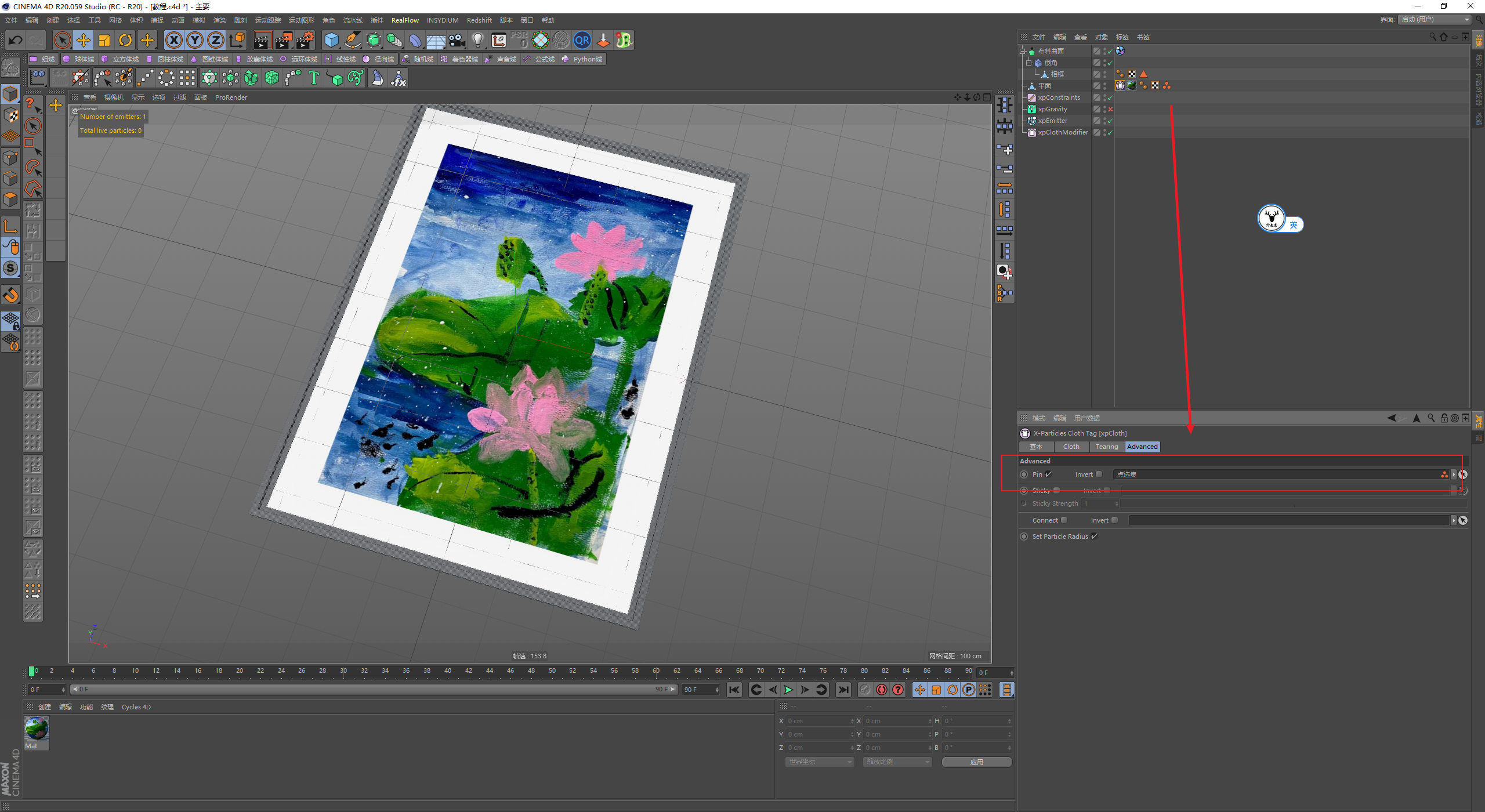Click the Scale tool icon

click(x=104, y=40)
